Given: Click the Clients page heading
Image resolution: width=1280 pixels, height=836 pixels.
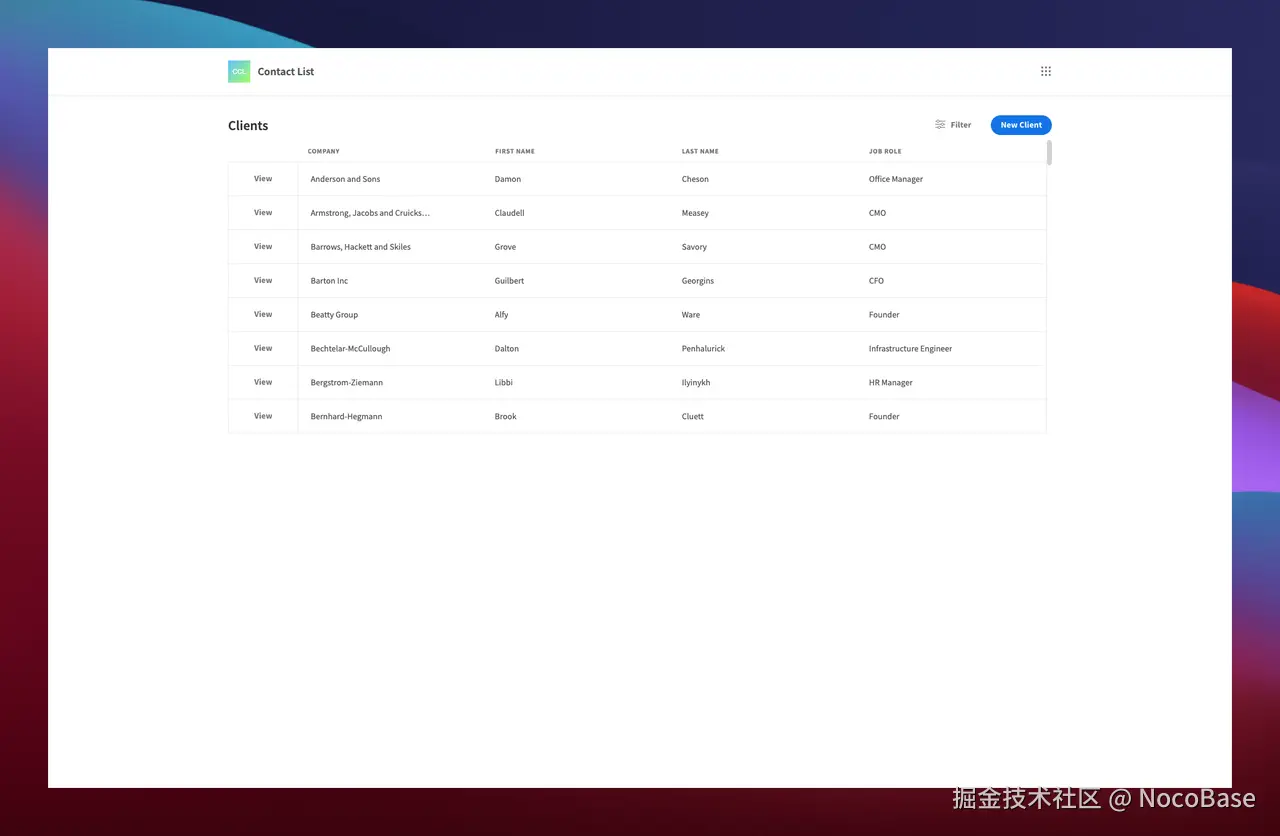Looking at the screenshot, I should [x=248, y=125].
